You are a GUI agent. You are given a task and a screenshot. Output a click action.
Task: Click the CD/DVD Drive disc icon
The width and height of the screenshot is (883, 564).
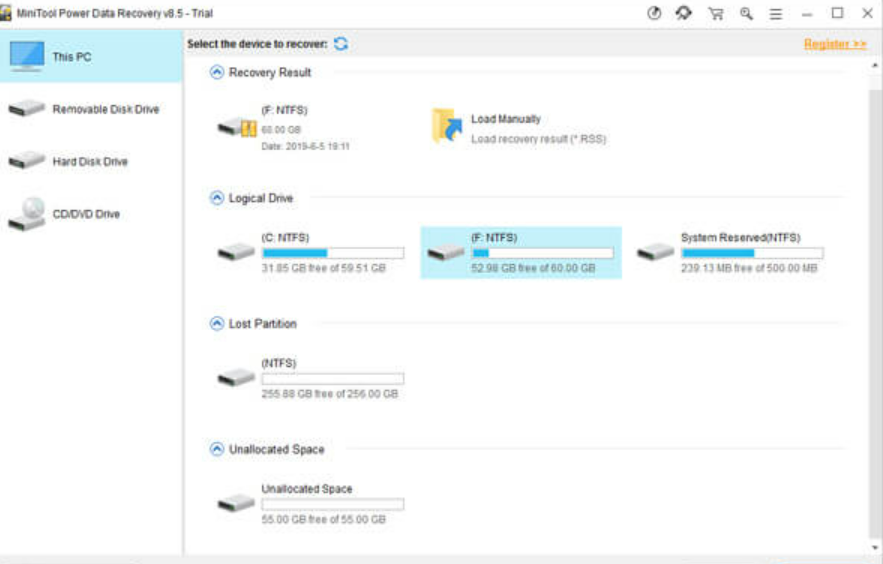click(x=26, y=214)
